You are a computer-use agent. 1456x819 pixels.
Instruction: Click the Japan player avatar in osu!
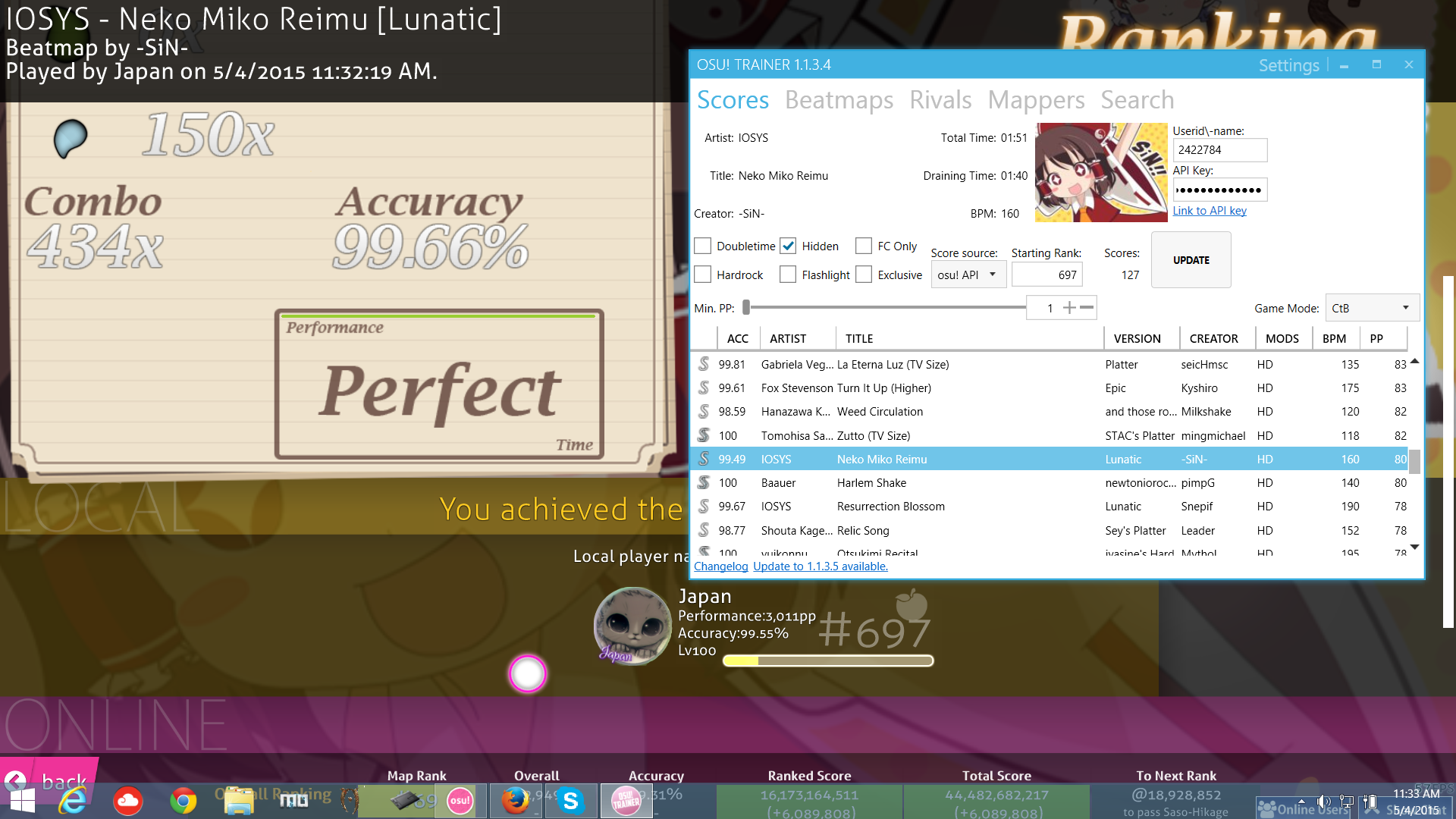click(x=632, y=626)
